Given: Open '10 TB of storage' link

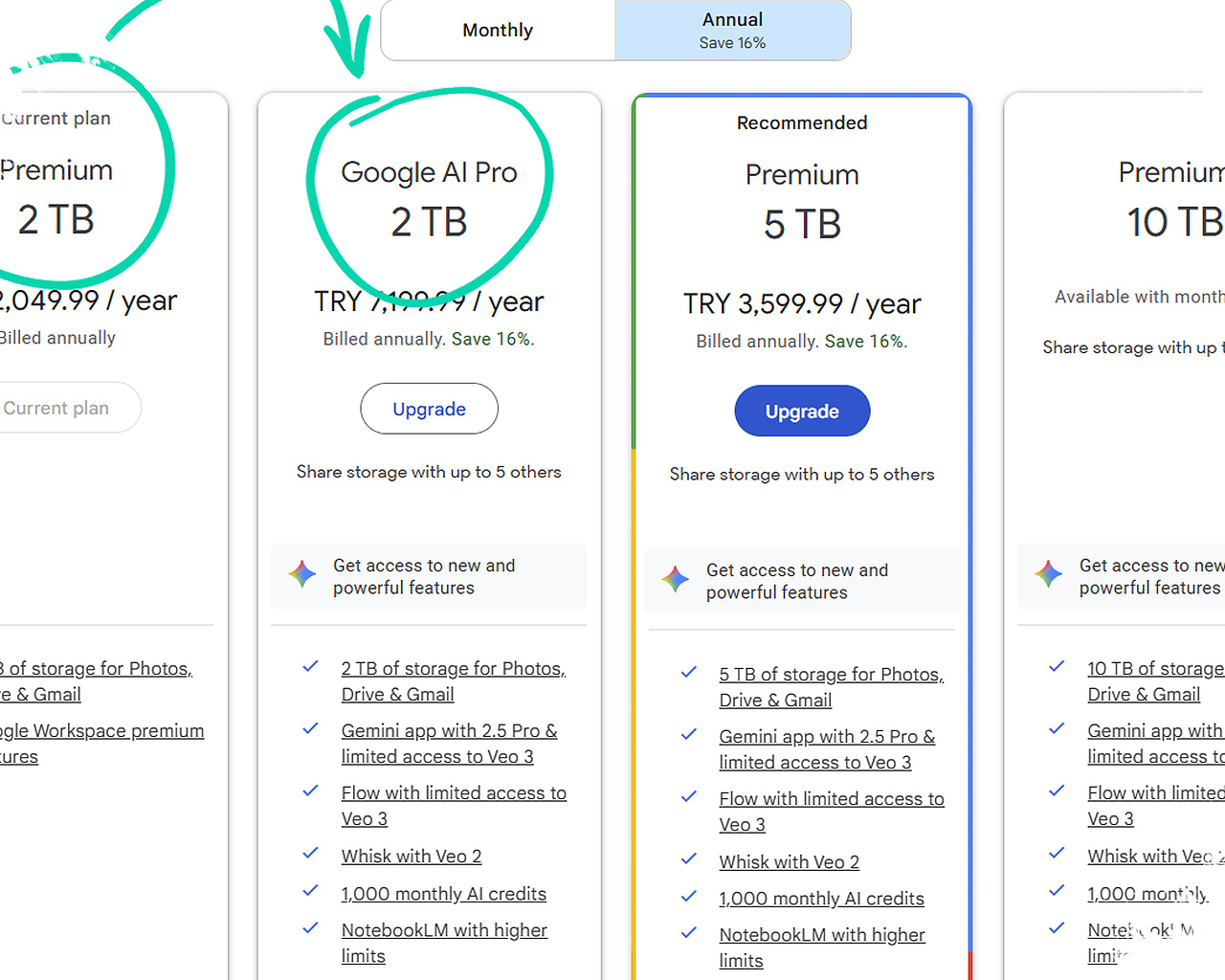Looking at the screenshot, I should (x=1156, y=681).
